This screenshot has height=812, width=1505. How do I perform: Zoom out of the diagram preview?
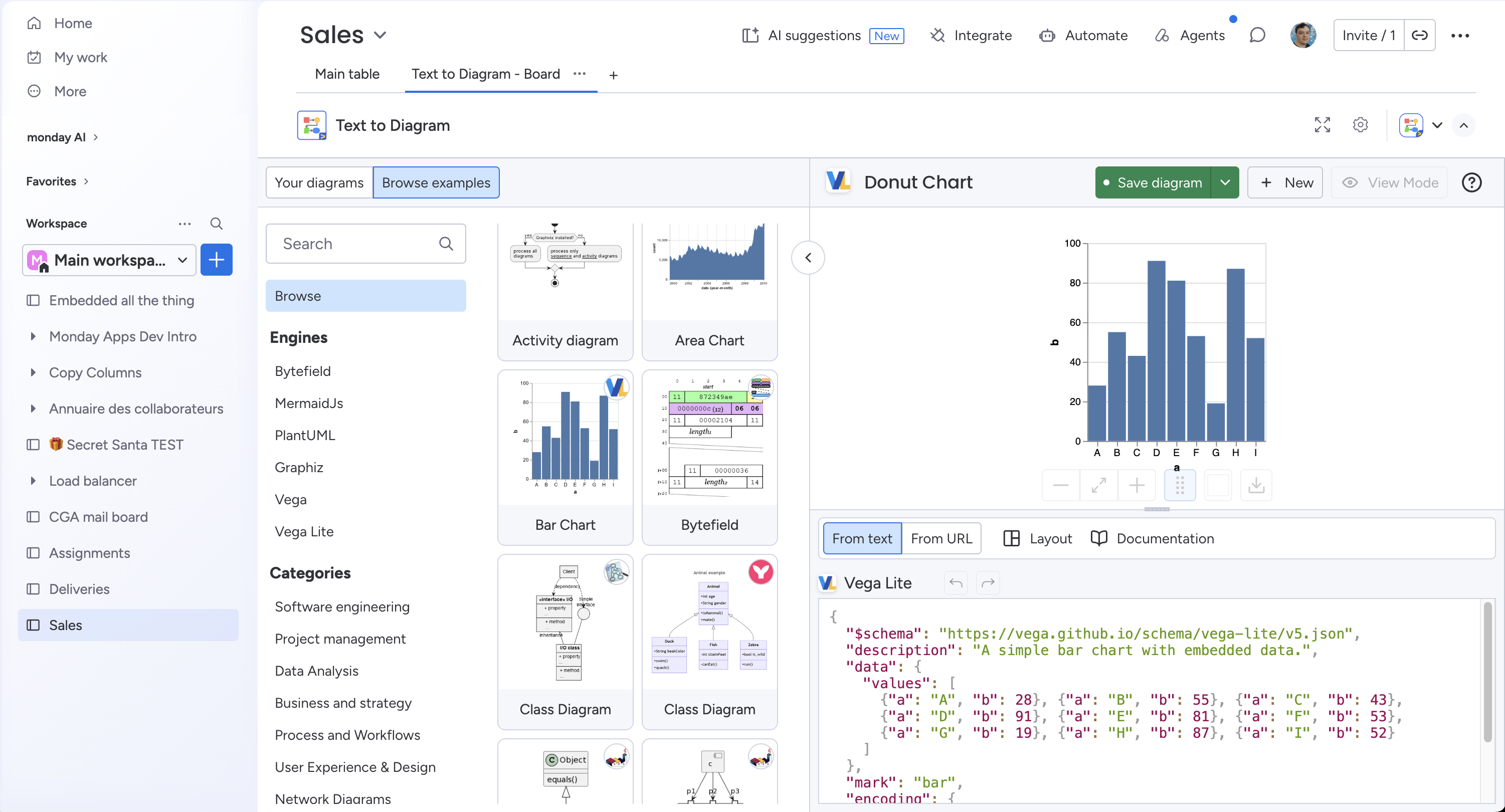[1061, 486]
